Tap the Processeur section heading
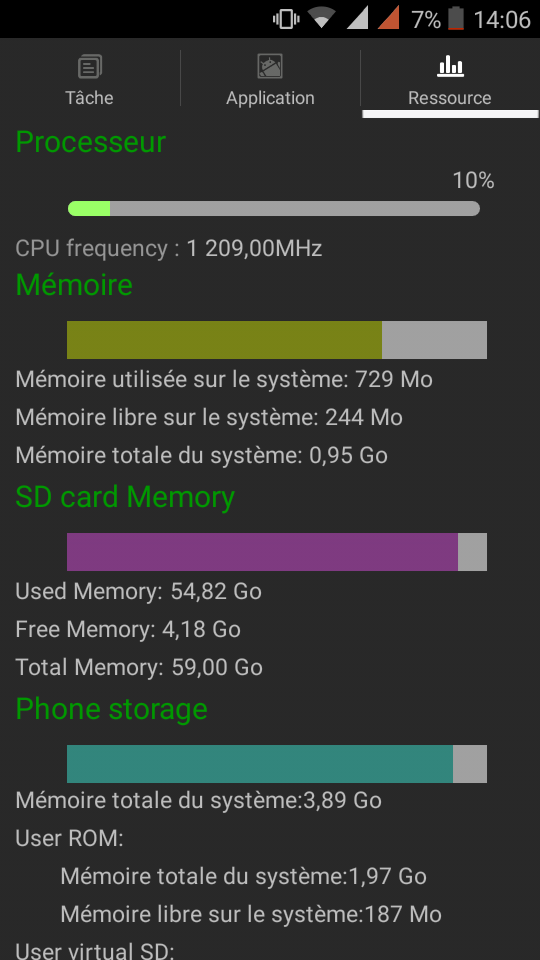 (91, 142)
